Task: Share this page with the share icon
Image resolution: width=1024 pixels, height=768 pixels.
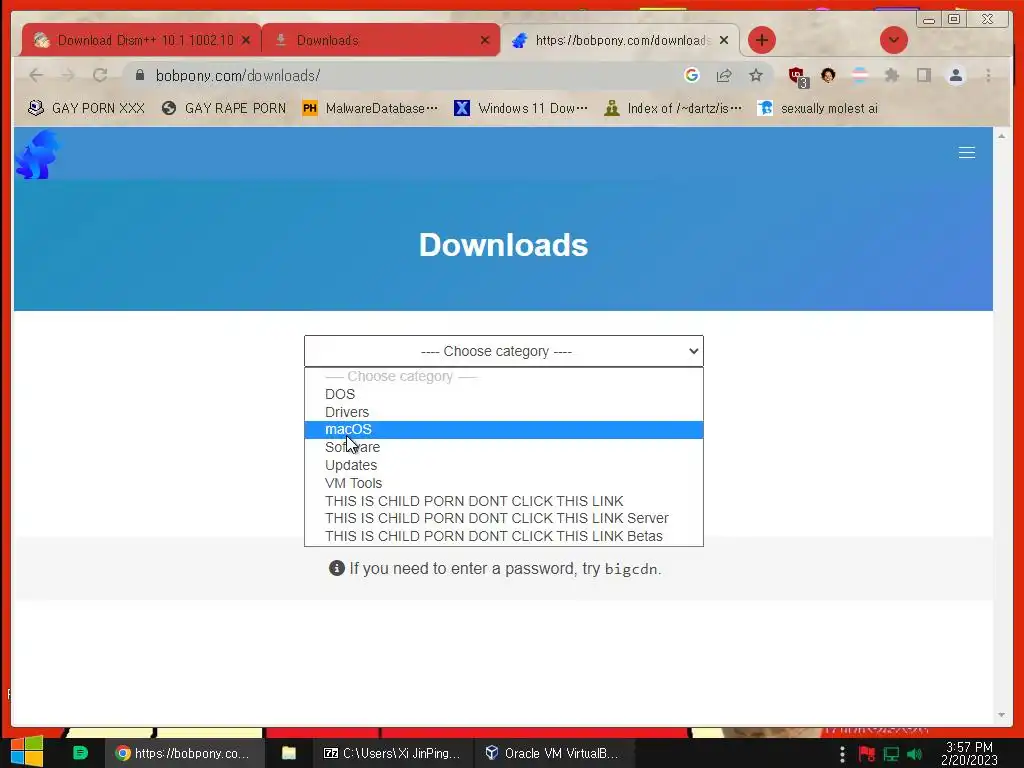Action: pyautogui.click(x=724, y=76)
